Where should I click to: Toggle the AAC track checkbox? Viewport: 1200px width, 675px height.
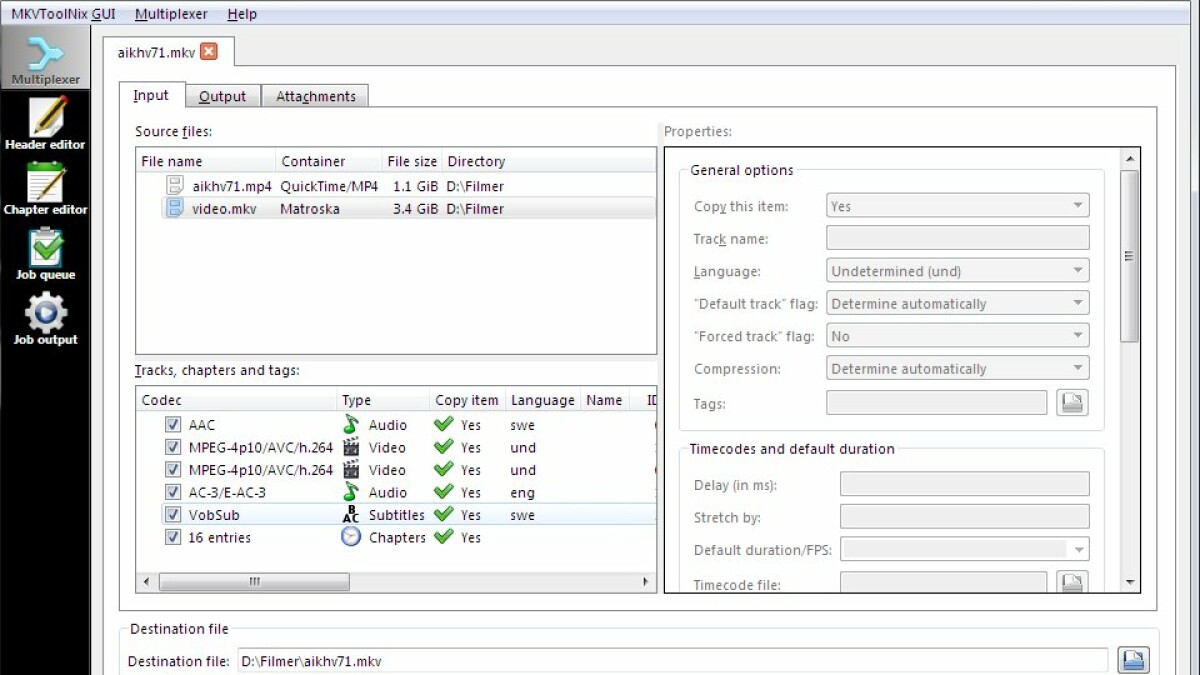(173, 424)
